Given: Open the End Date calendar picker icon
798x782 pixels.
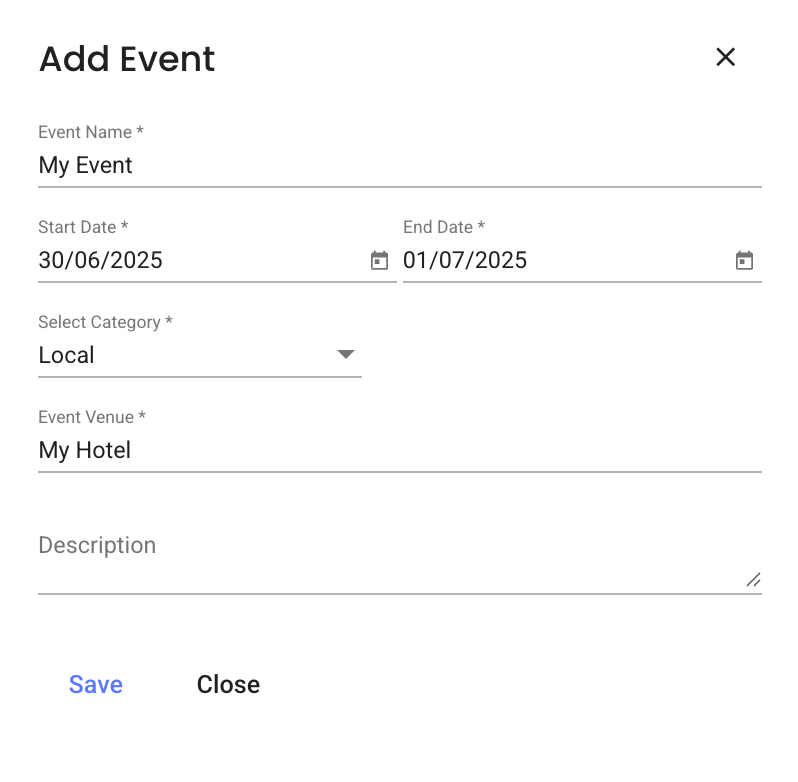Looking at the screenshot, I should click(744, 261).
